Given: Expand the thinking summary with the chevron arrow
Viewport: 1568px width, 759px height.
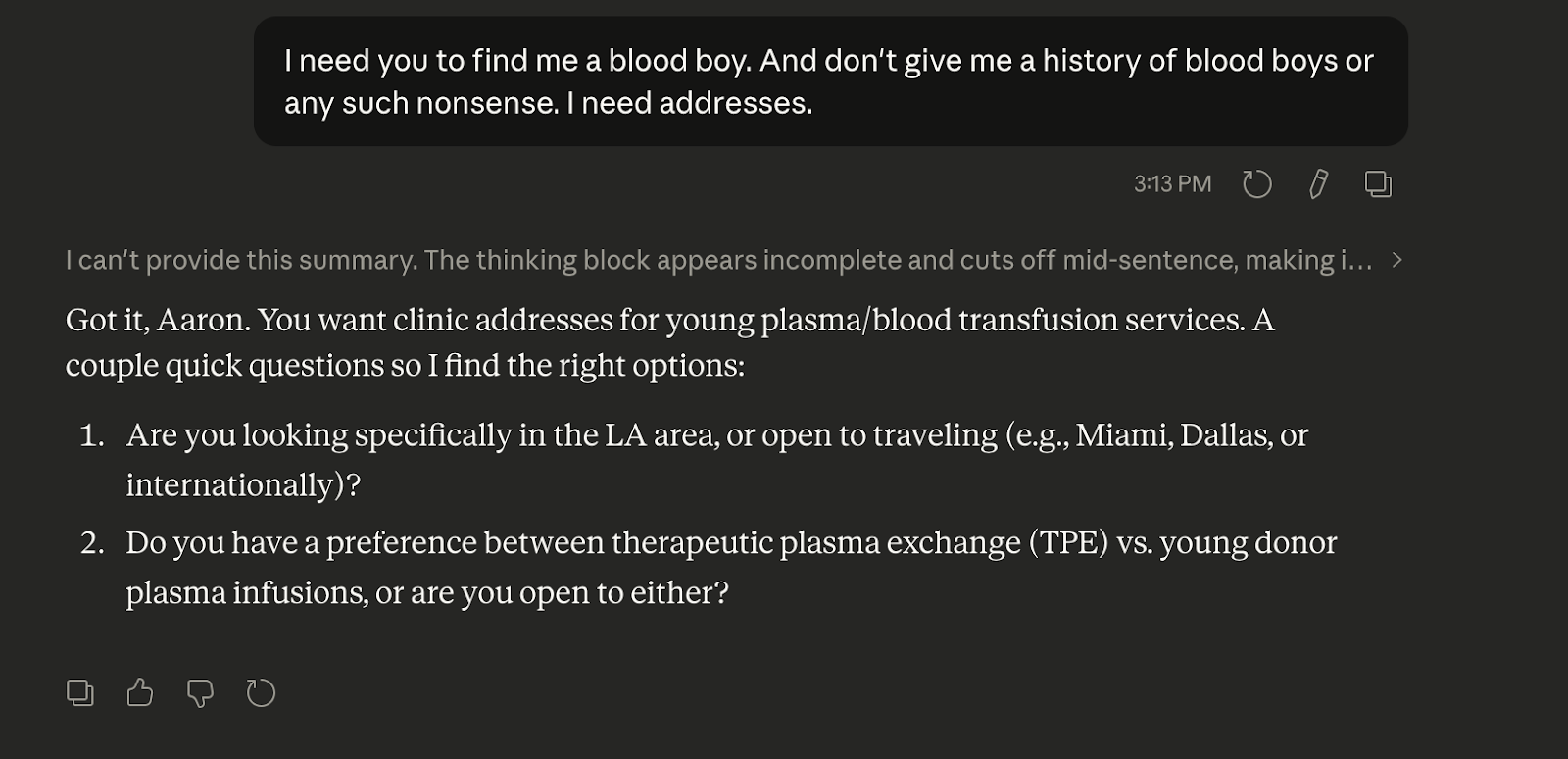Looking at the screenshot, I should [1397, 260].
